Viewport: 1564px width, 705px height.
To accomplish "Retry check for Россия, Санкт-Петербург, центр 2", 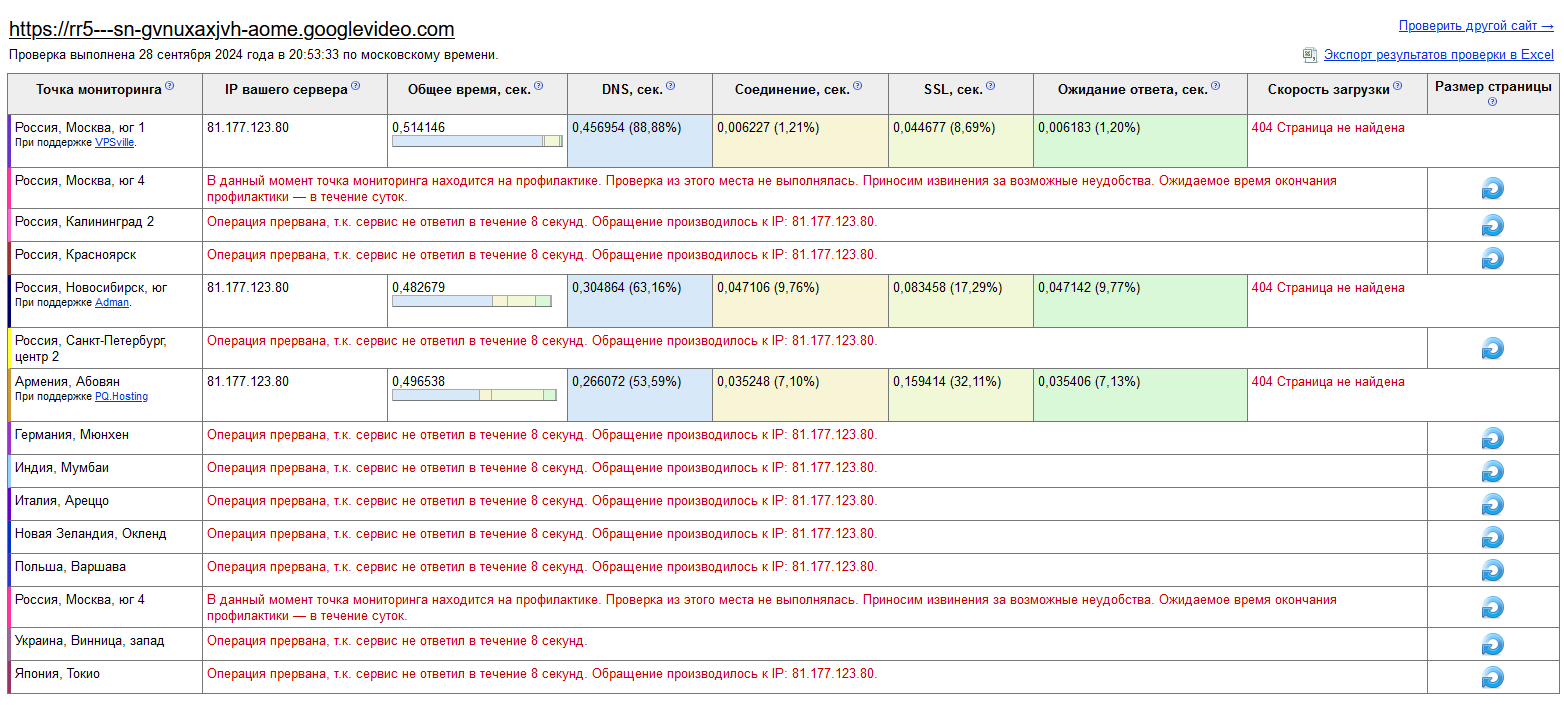I will [x=1493, y=348].
